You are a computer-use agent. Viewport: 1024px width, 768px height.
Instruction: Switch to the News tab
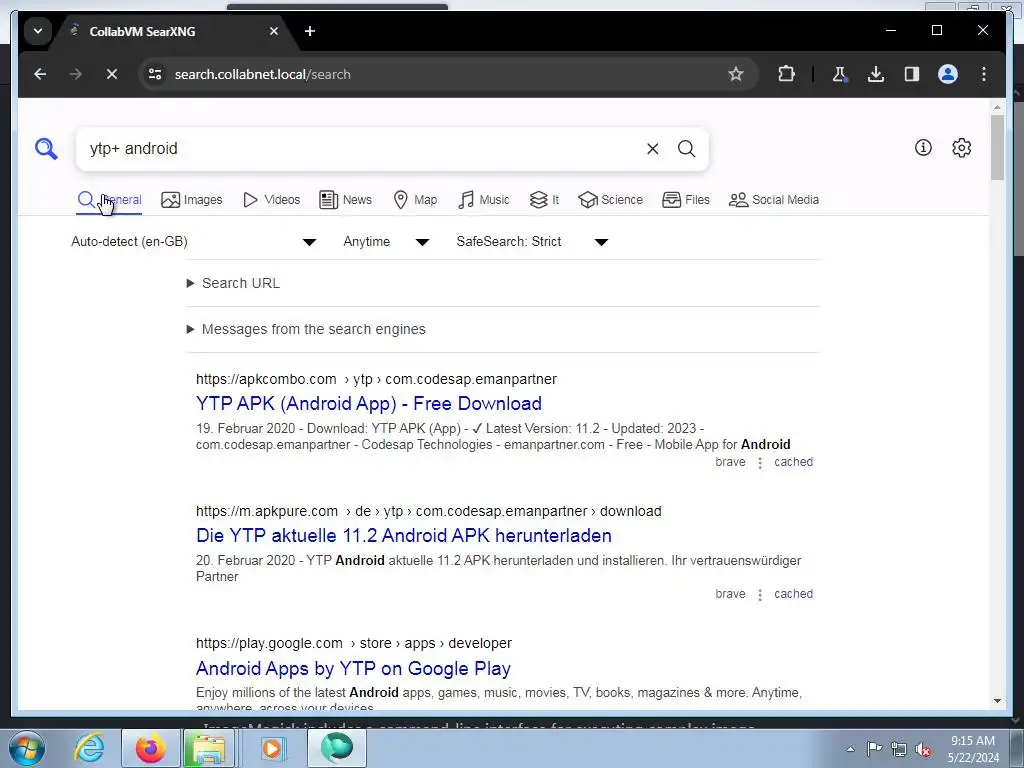[345, 200]
